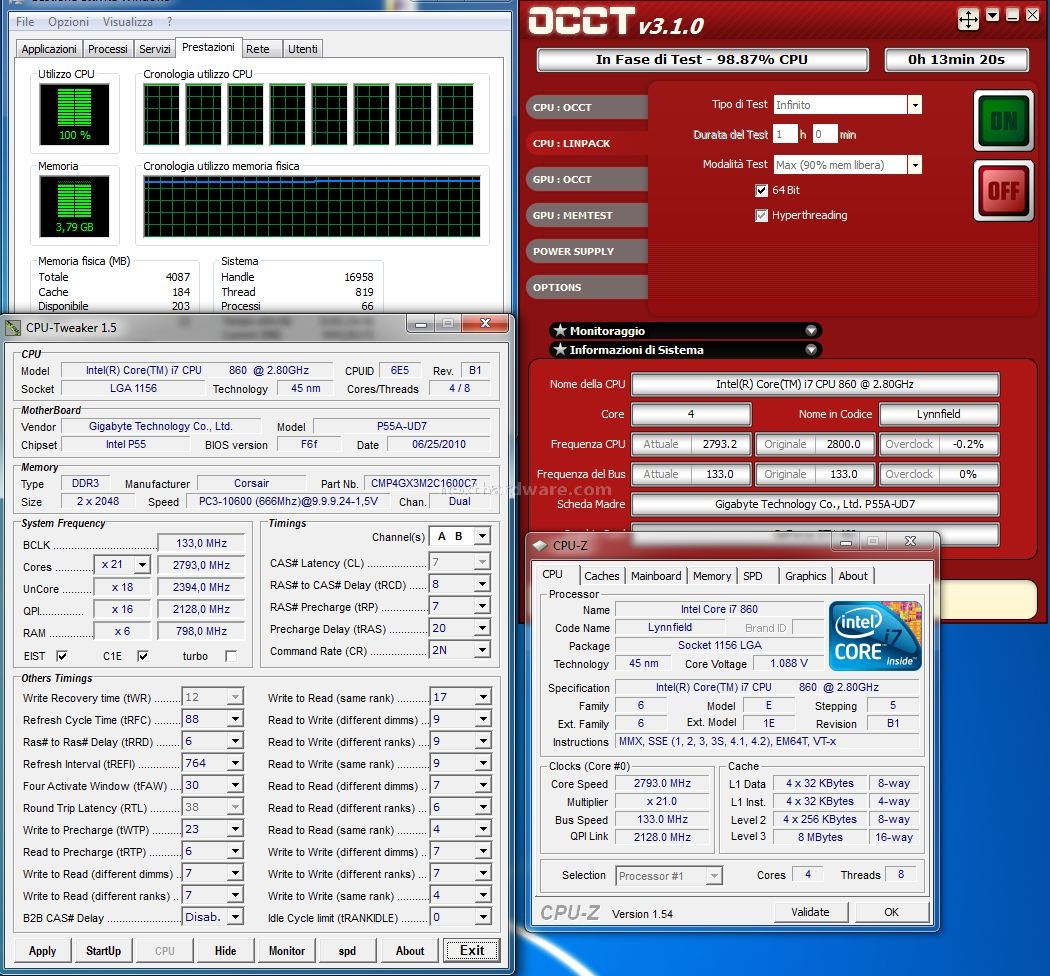Switch to the Graphics tab in CPU-Z

click(x=806, y=575)
